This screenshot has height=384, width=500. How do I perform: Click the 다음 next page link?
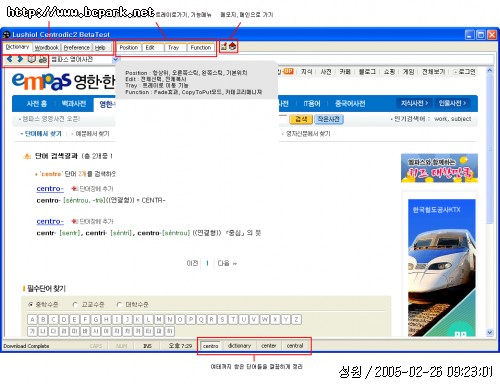[227, 263]
